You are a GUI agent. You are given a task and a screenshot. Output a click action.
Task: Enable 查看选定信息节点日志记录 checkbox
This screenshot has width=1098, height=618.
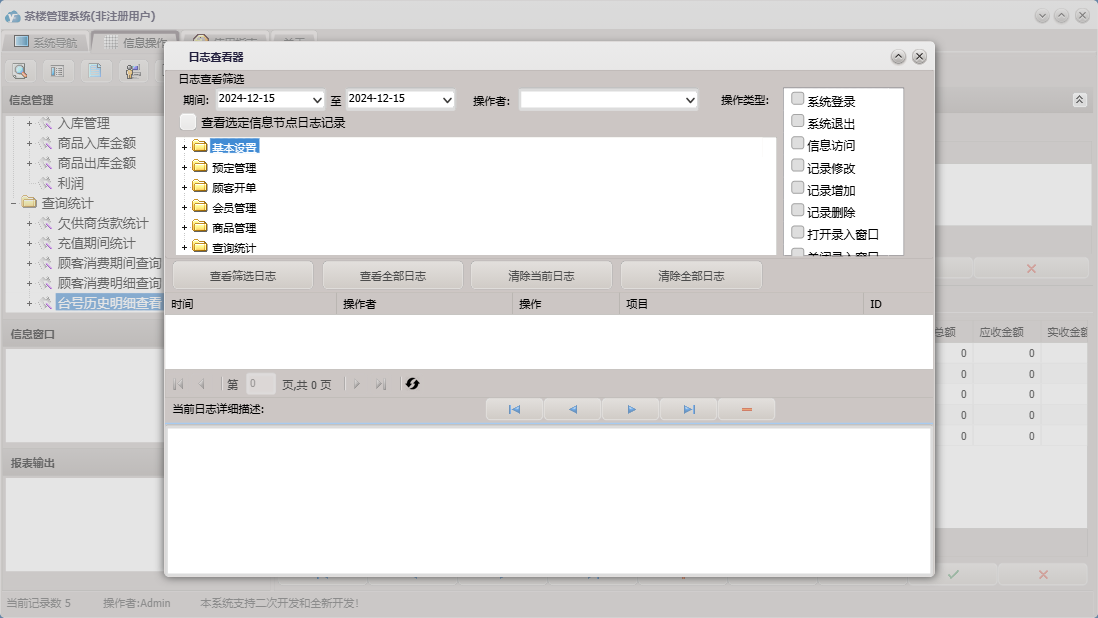pyautogui.click(x=188, y=122)
